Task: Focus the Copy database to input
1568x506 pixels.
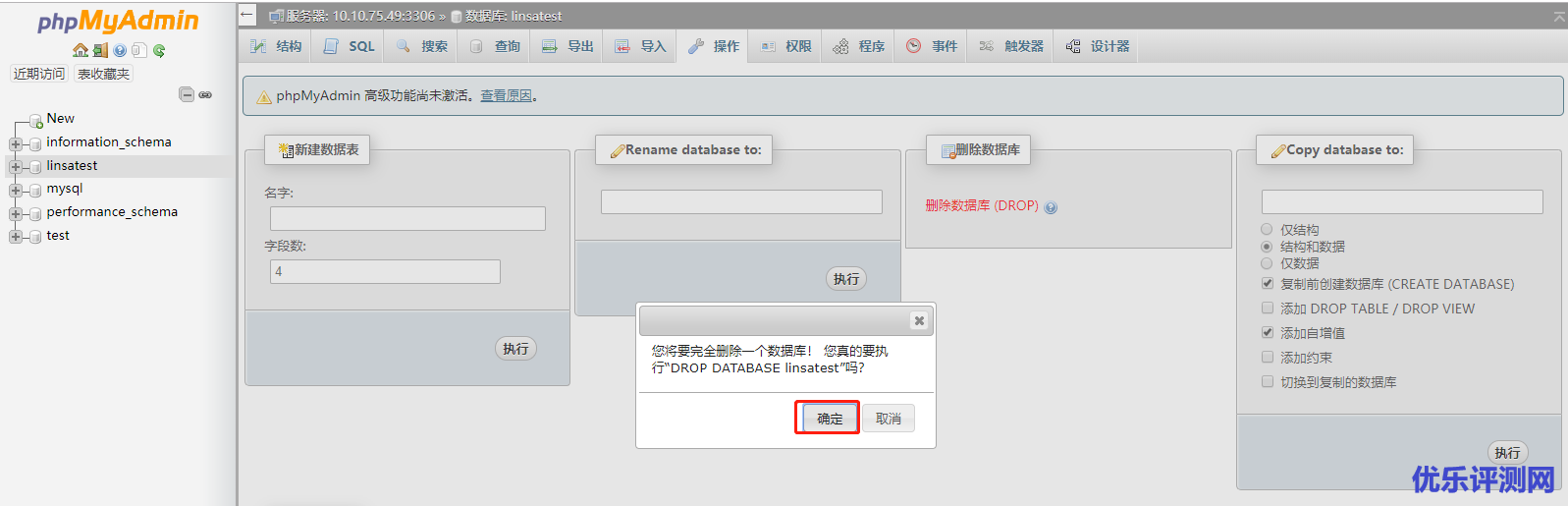Action: coord(1402,201)
